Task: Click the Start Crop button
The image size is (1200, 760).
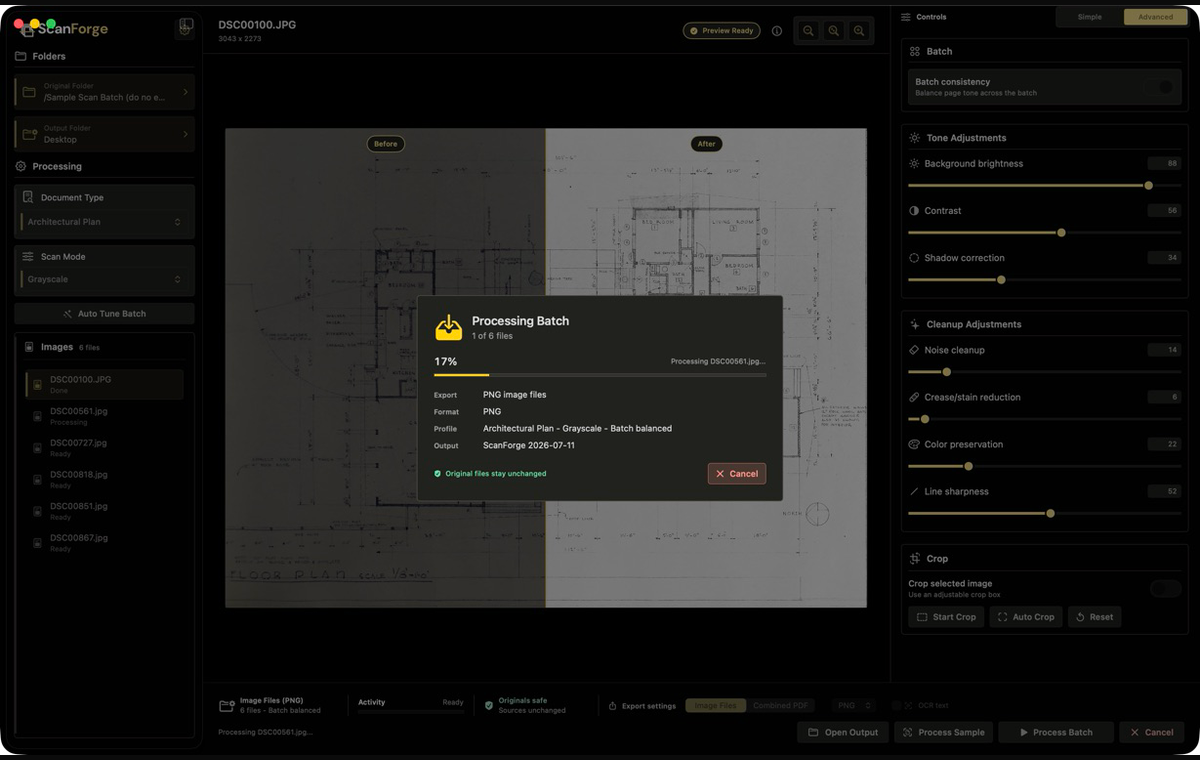Action: pos(946,617)
